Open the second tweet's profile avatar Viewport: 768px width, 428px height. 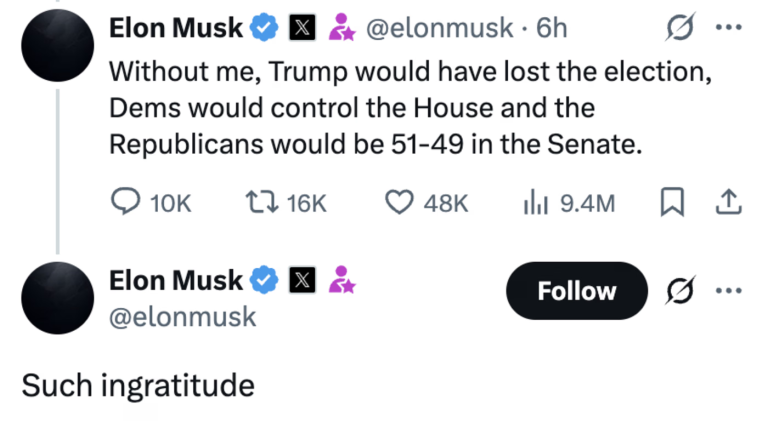(57, 298)
